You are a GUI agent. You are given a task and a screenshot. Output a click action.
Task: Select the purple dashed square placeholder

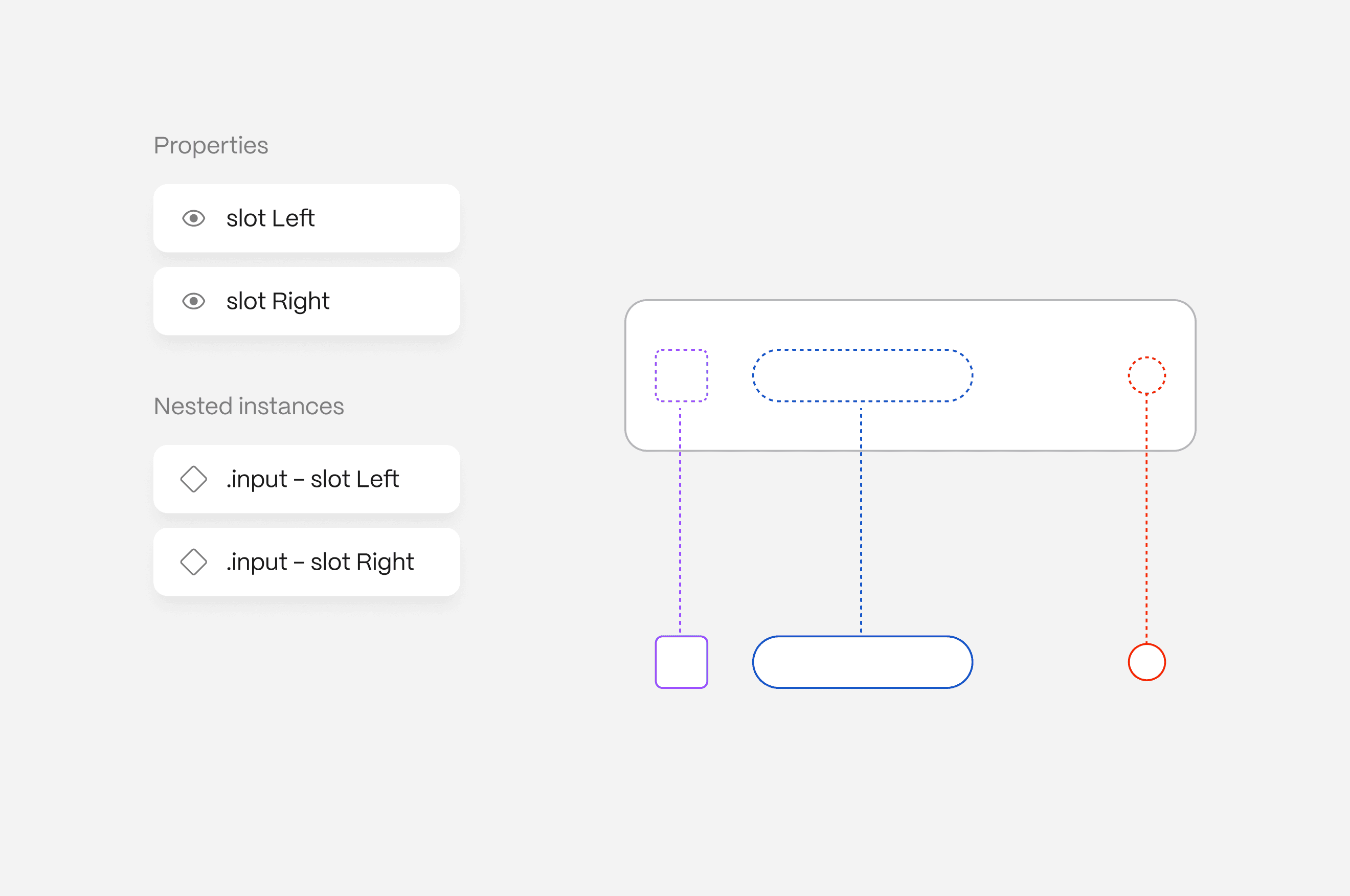tap(681, 375)
